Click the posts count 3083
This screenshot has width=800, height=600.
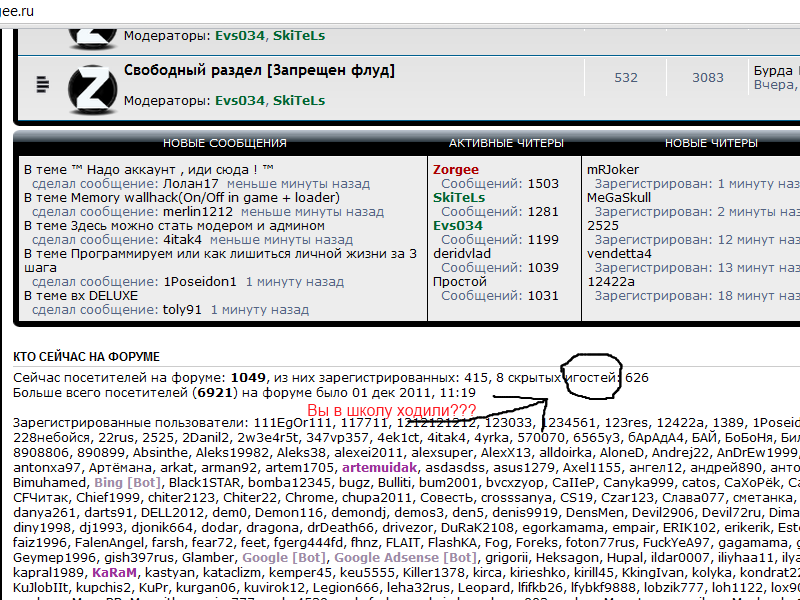708,78
